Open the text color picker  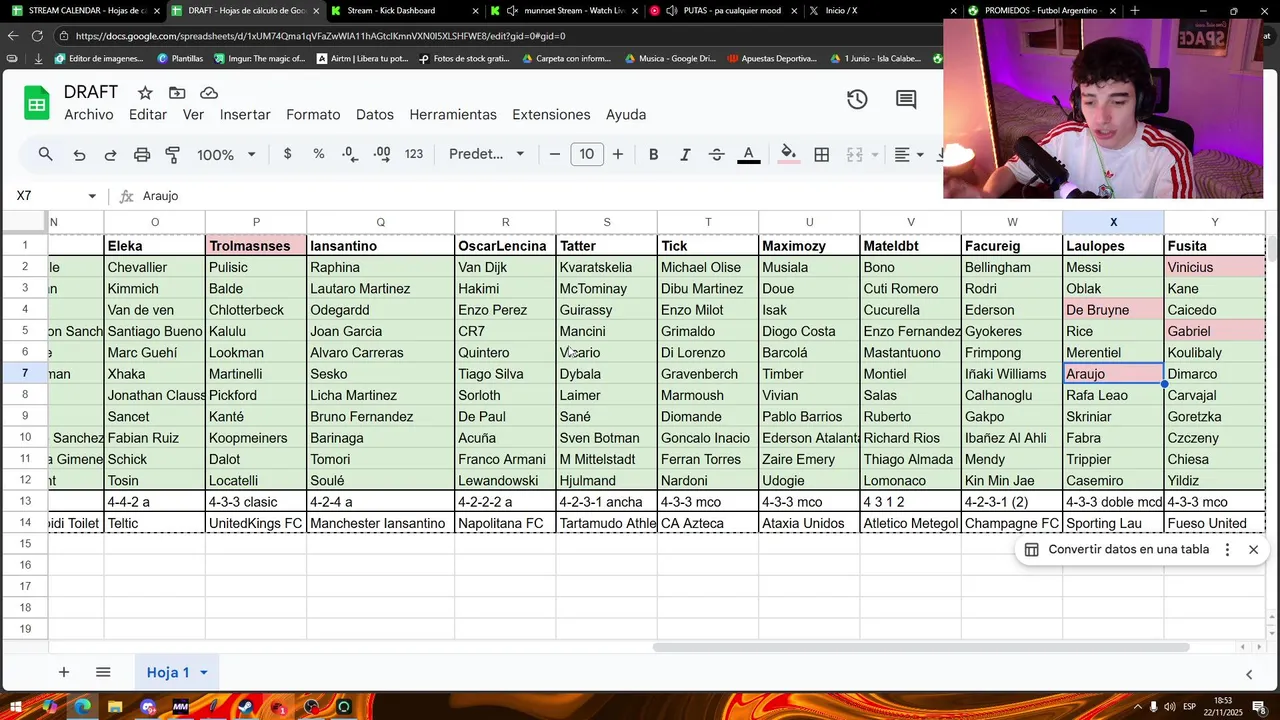(748, 154)
